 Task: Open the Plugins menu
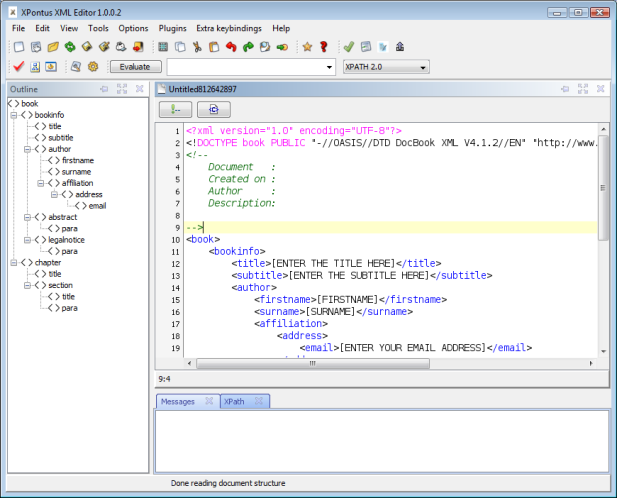171,28
